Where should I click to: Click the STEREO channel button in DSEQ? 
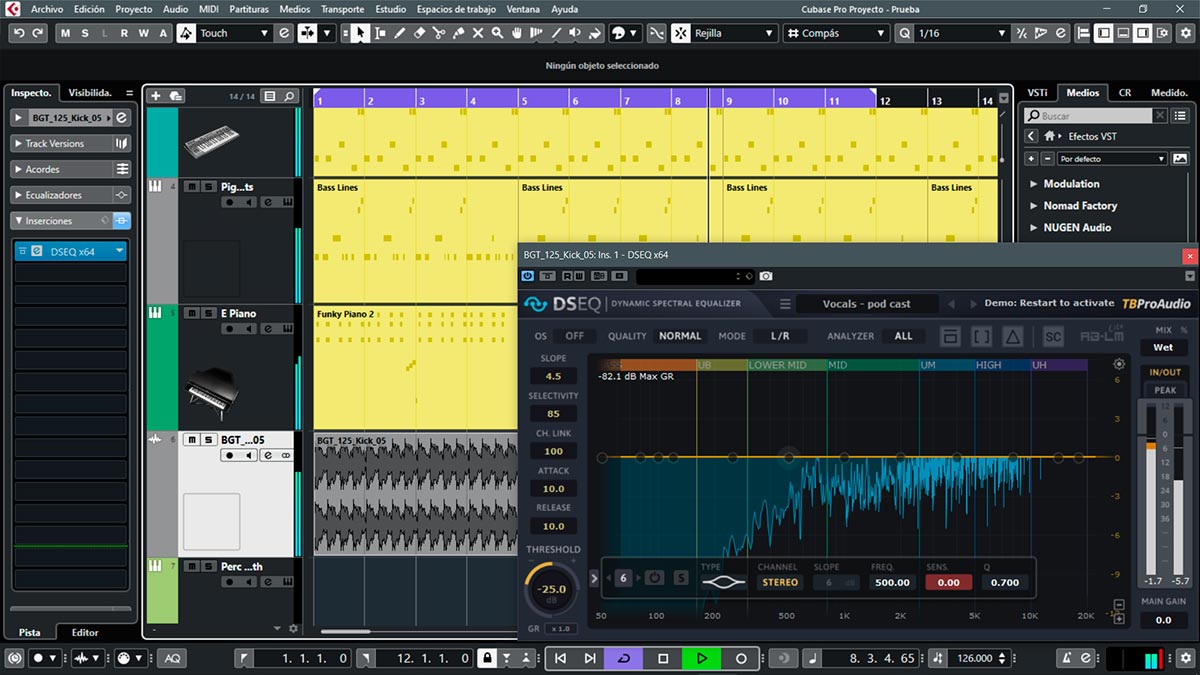pyautogui.click(x=780, y=582)
